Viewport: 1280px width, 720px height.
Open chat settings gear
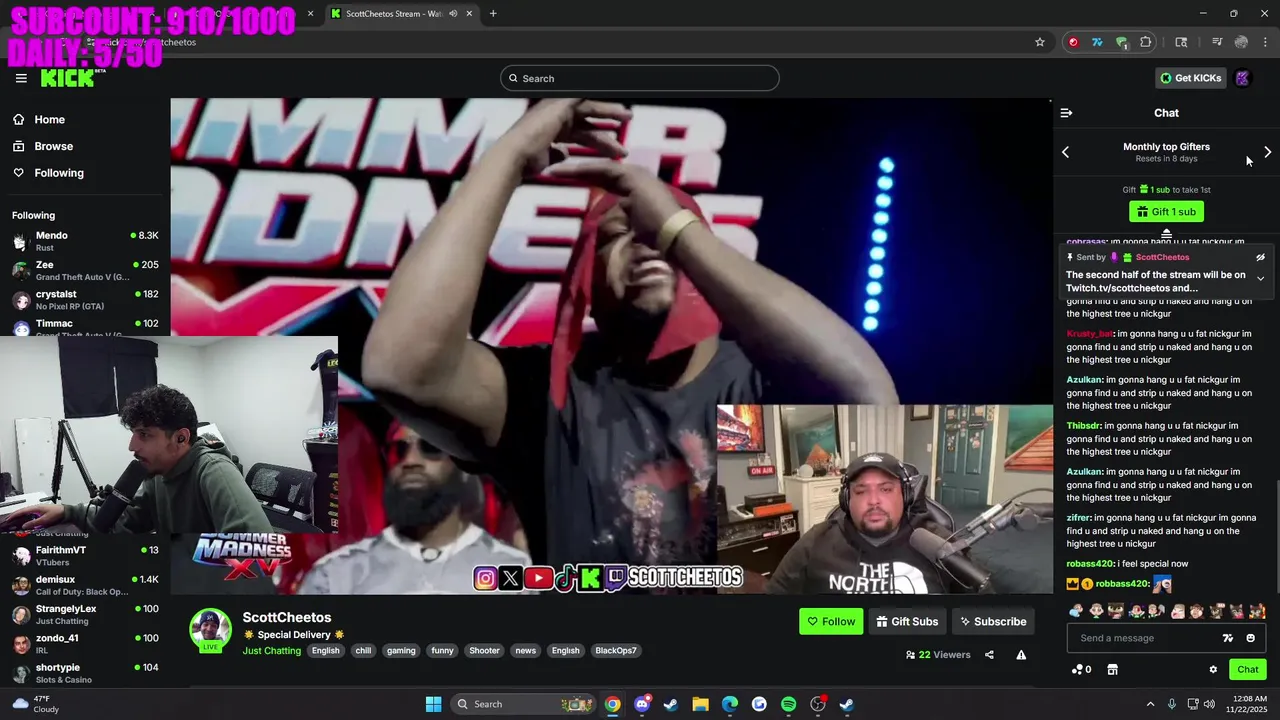pos(1213,669)
